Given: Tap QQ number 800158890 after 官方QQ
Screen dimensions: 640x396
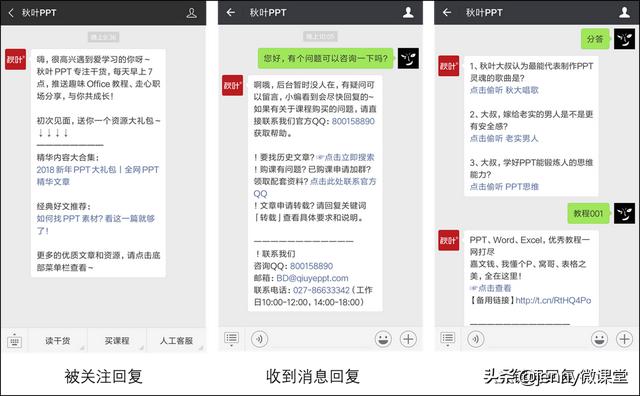Looking at the screenshot, I should pyautogui.click(x=353, y=121).
